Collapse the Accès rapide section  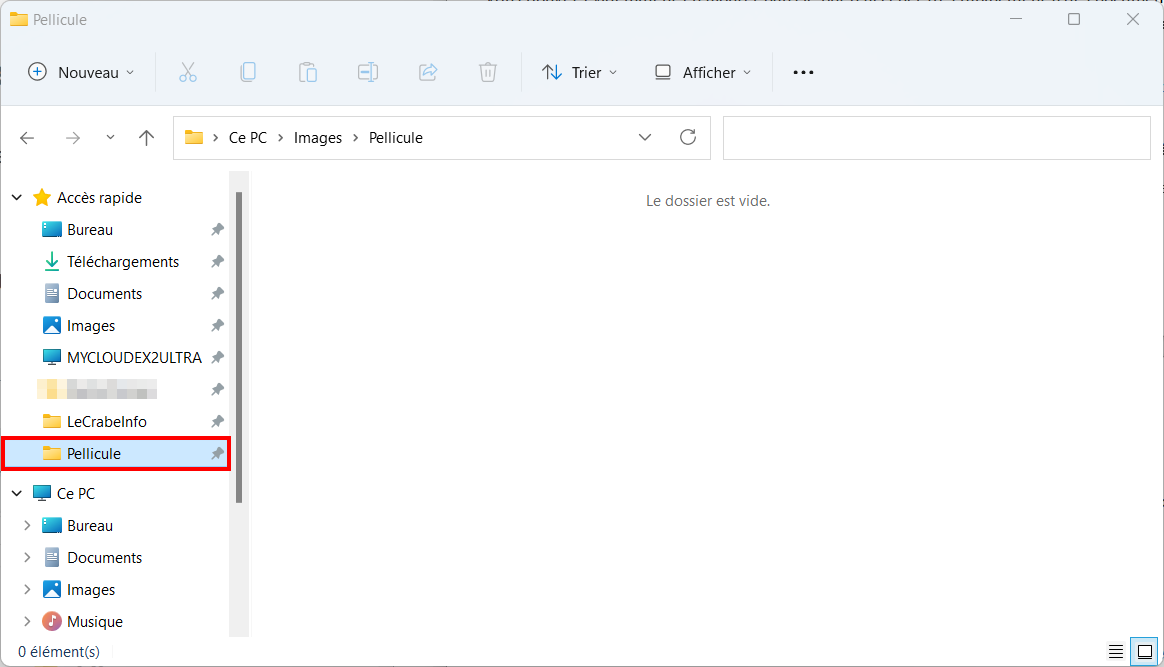[17, 198]
